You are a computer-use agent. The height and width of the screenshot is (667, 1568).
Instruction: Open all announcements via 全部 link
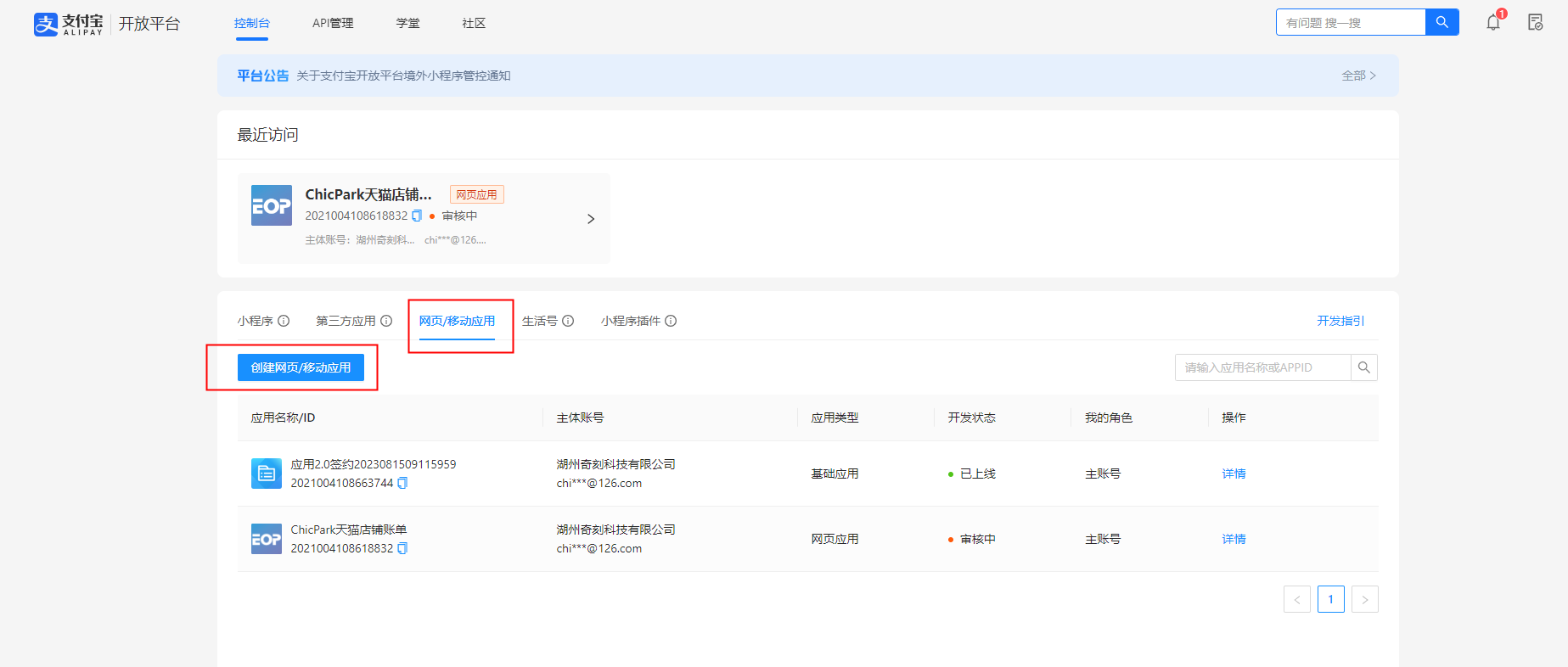coord(1358,76)
